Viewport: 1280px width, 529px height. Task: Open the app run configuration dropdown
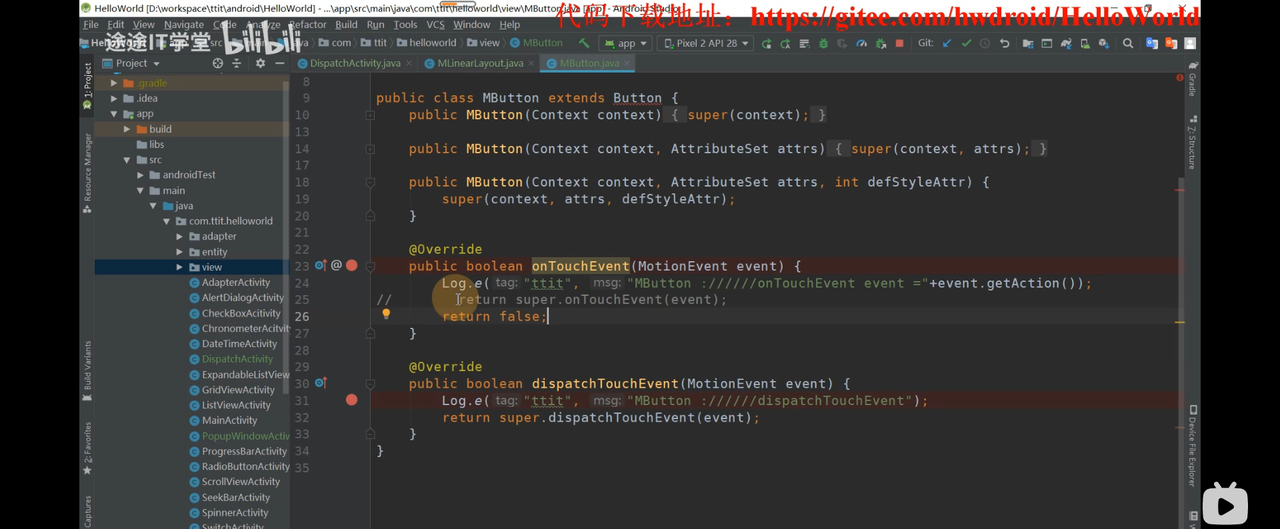point(626,44)
